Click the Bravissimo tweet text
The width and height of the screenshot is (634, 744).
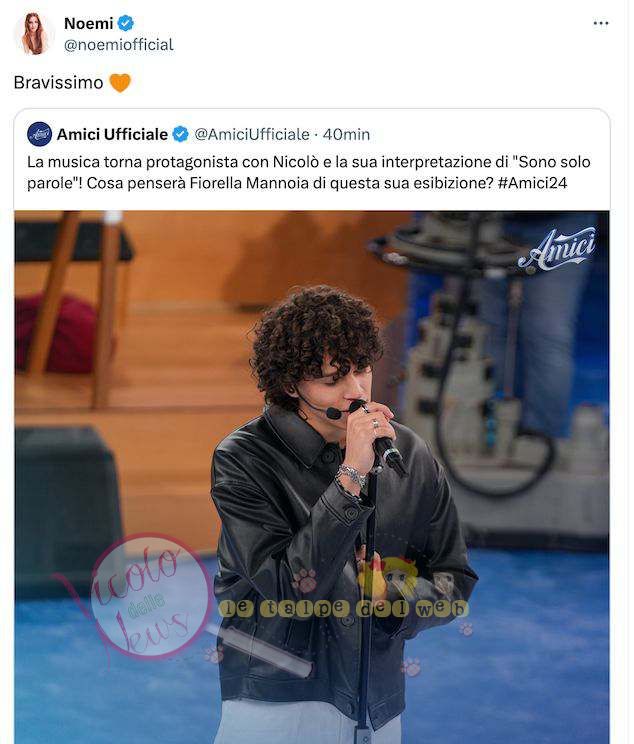point(58,83)
